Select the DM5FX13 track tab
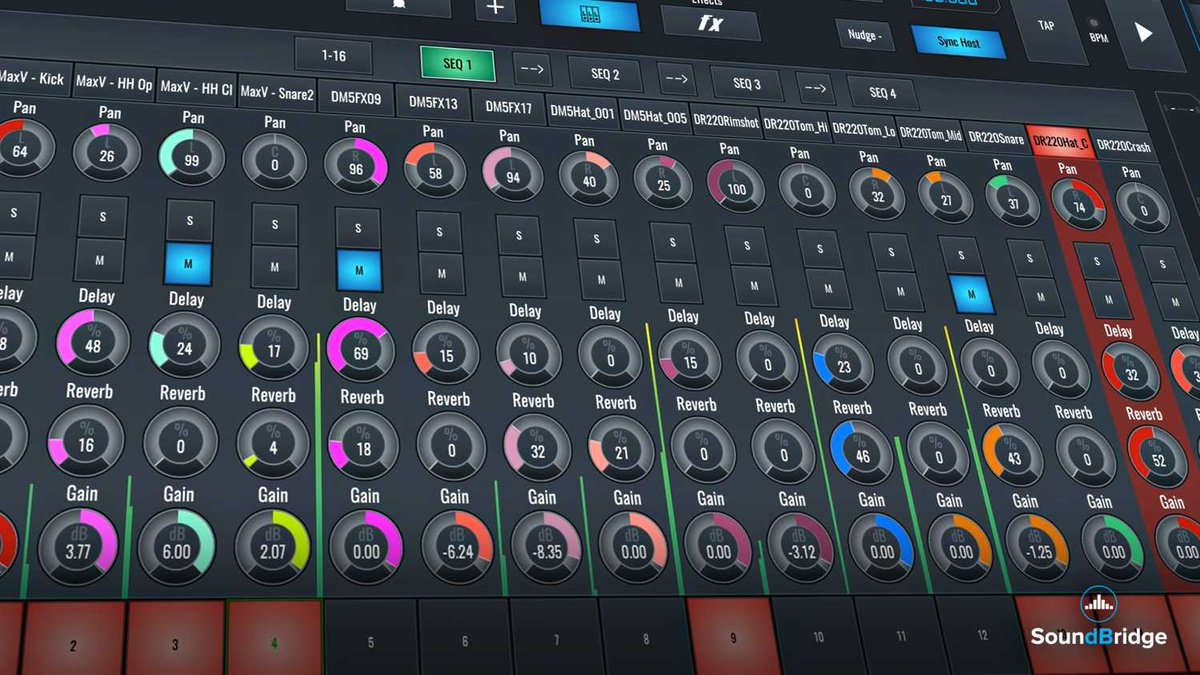This screenshot has height=675, width=1200. coord(433,103)
